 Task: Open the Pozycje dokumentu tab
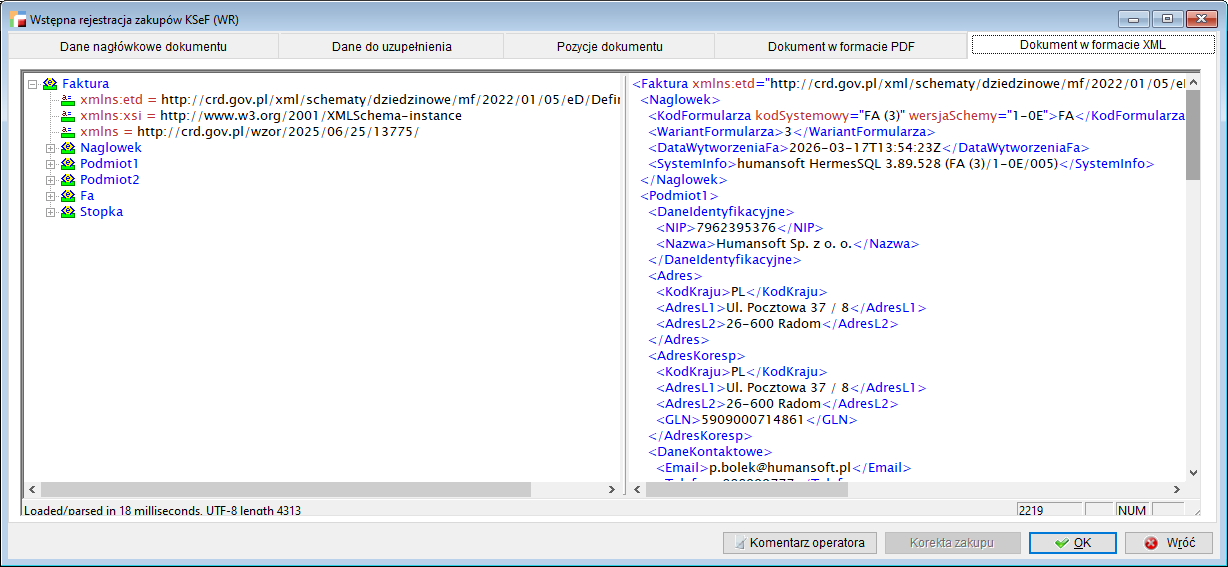pos(609,47)
